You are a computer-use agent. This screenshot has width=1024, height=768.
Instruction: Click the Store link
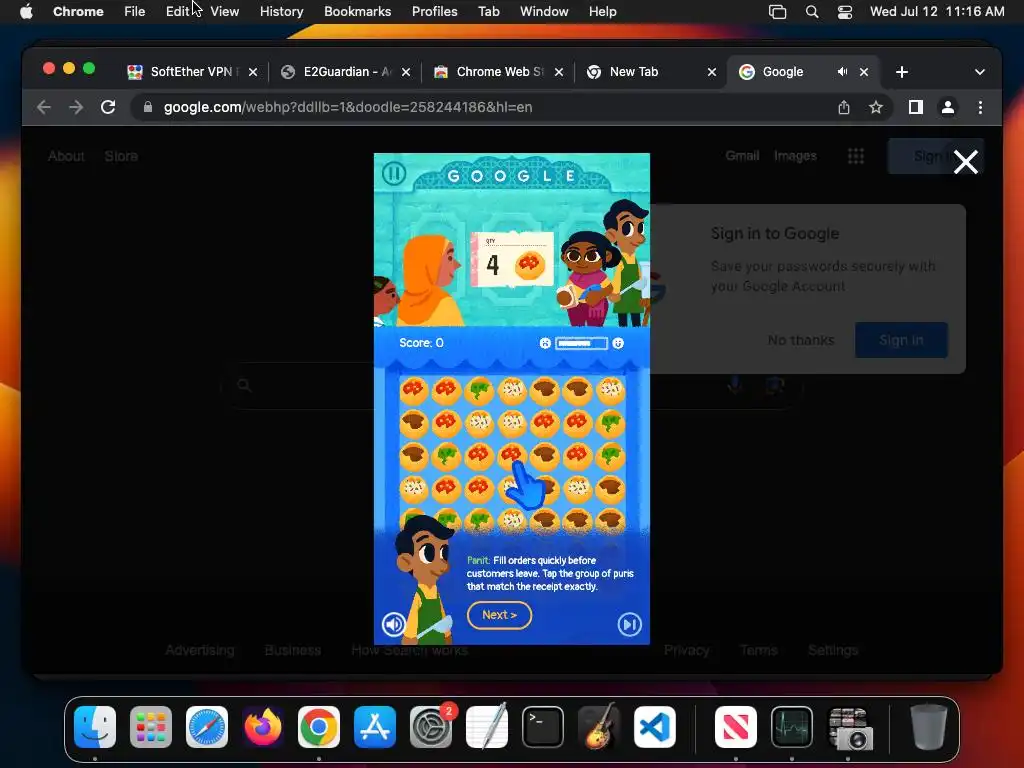point(121,156)
